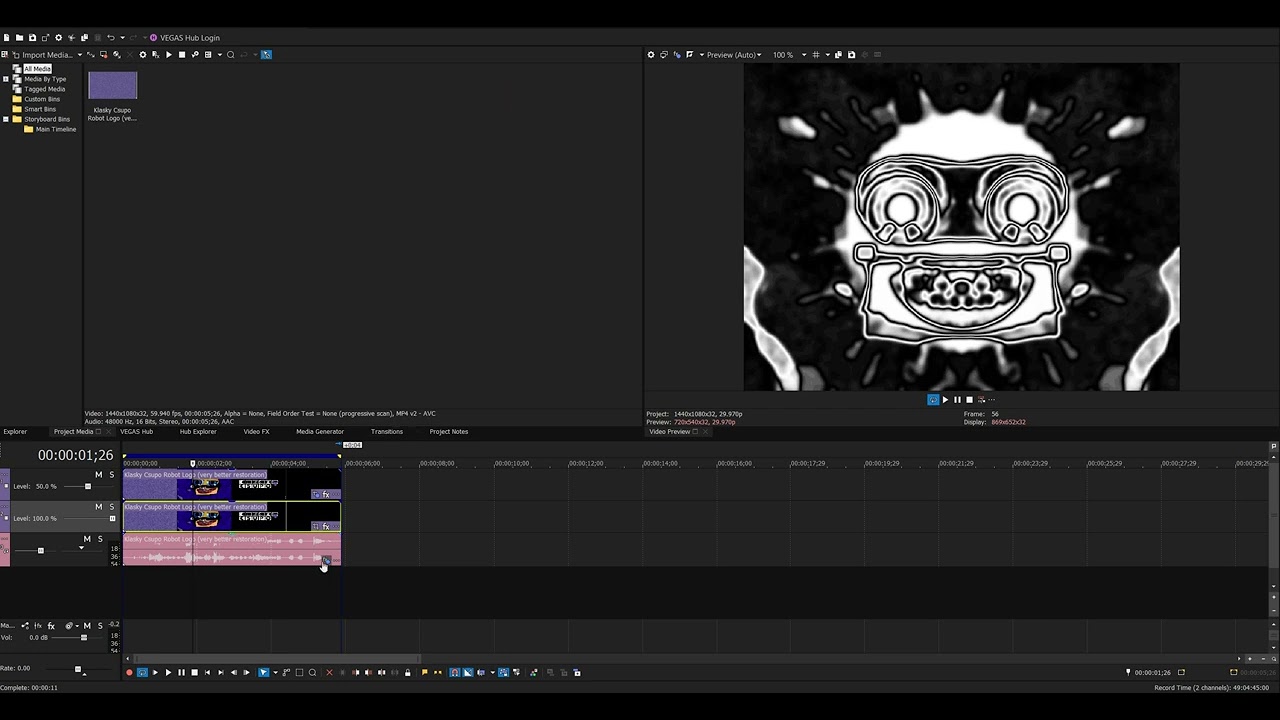Viewport: 1280px width, 720px height.
Task: Solo the audio track
Action: point(100,539)
